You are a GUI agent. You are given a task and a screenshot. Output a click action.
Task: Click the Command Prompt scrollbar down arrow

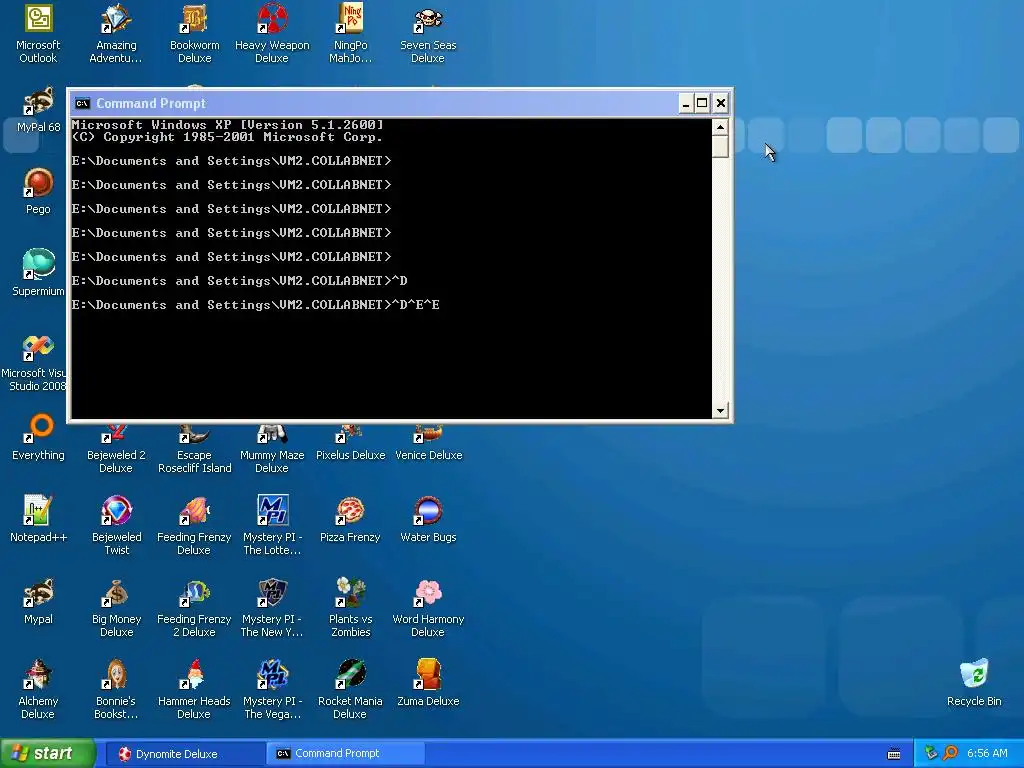click(x=720, y=411)
